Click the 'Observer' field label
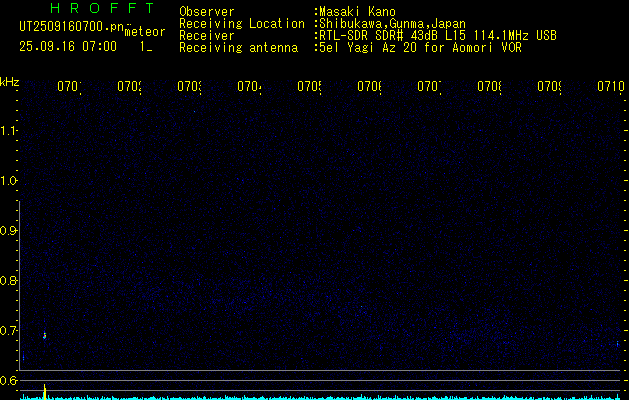 (x=207, y=11)
